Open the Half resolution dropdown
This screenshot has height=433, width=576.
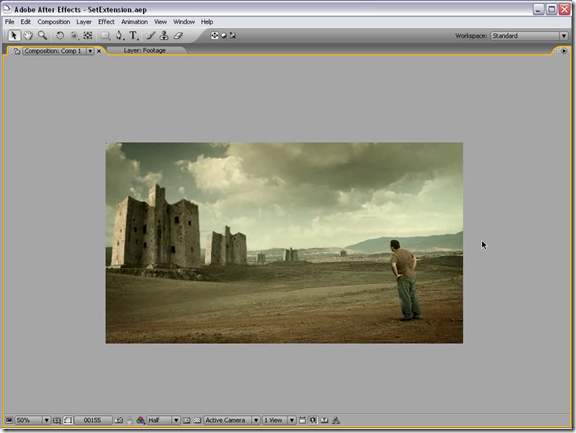point(163,420)
